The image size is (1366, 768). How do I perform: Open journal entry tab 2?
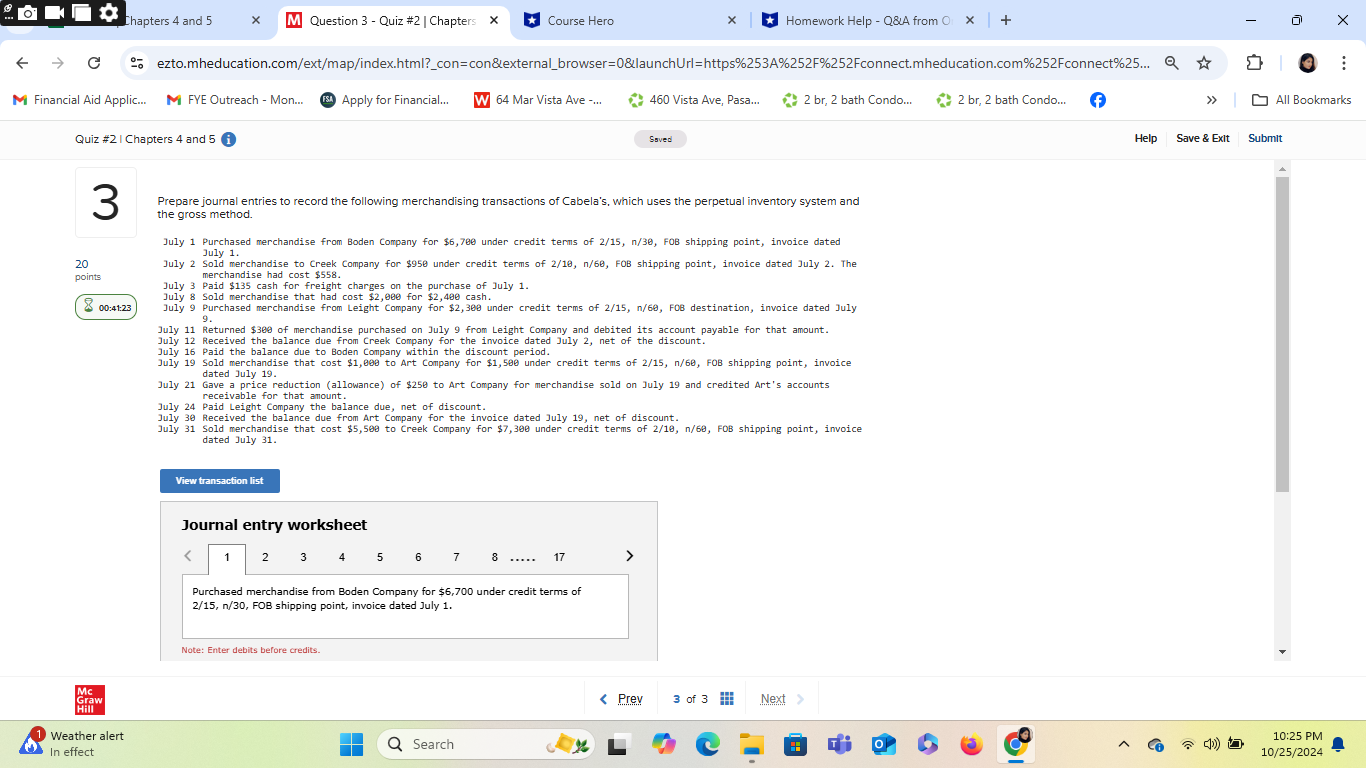(x=265, y=557)
